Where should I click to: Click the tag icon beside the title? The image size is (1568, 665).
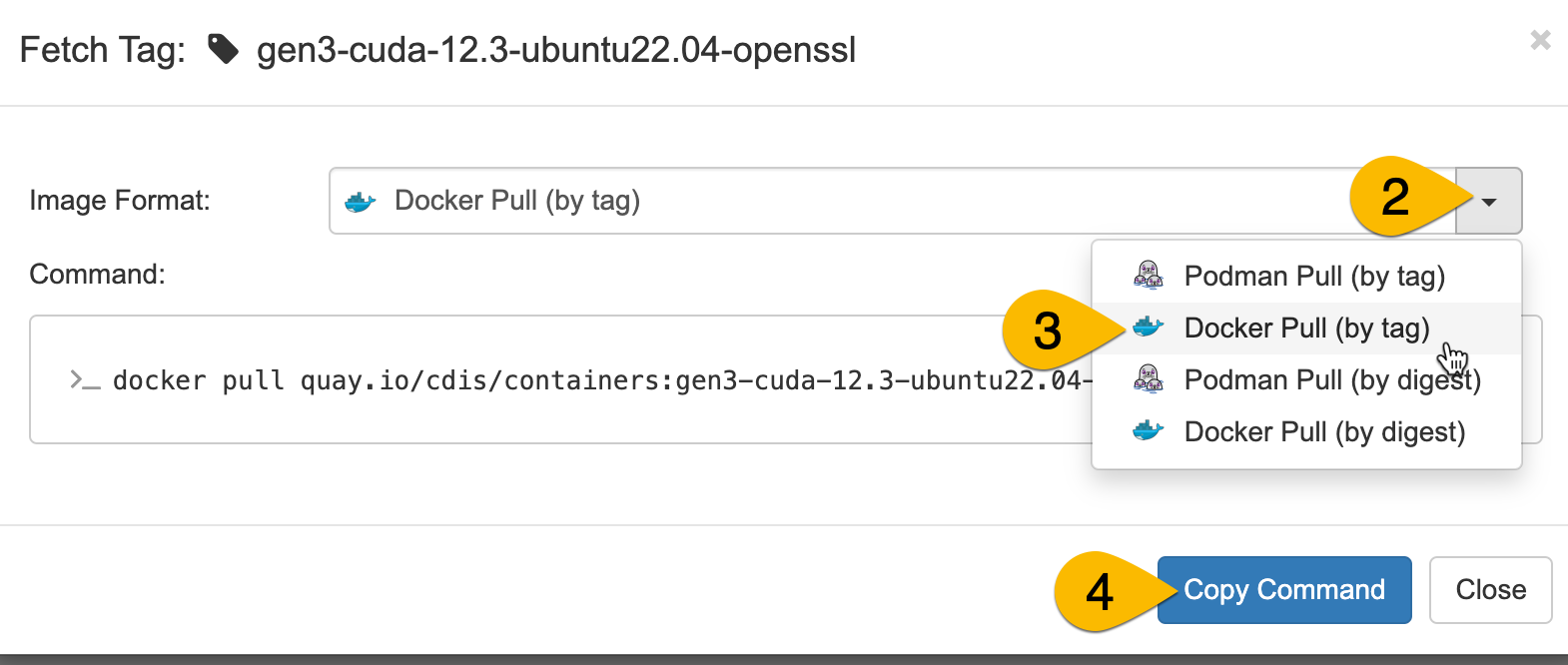223,49
